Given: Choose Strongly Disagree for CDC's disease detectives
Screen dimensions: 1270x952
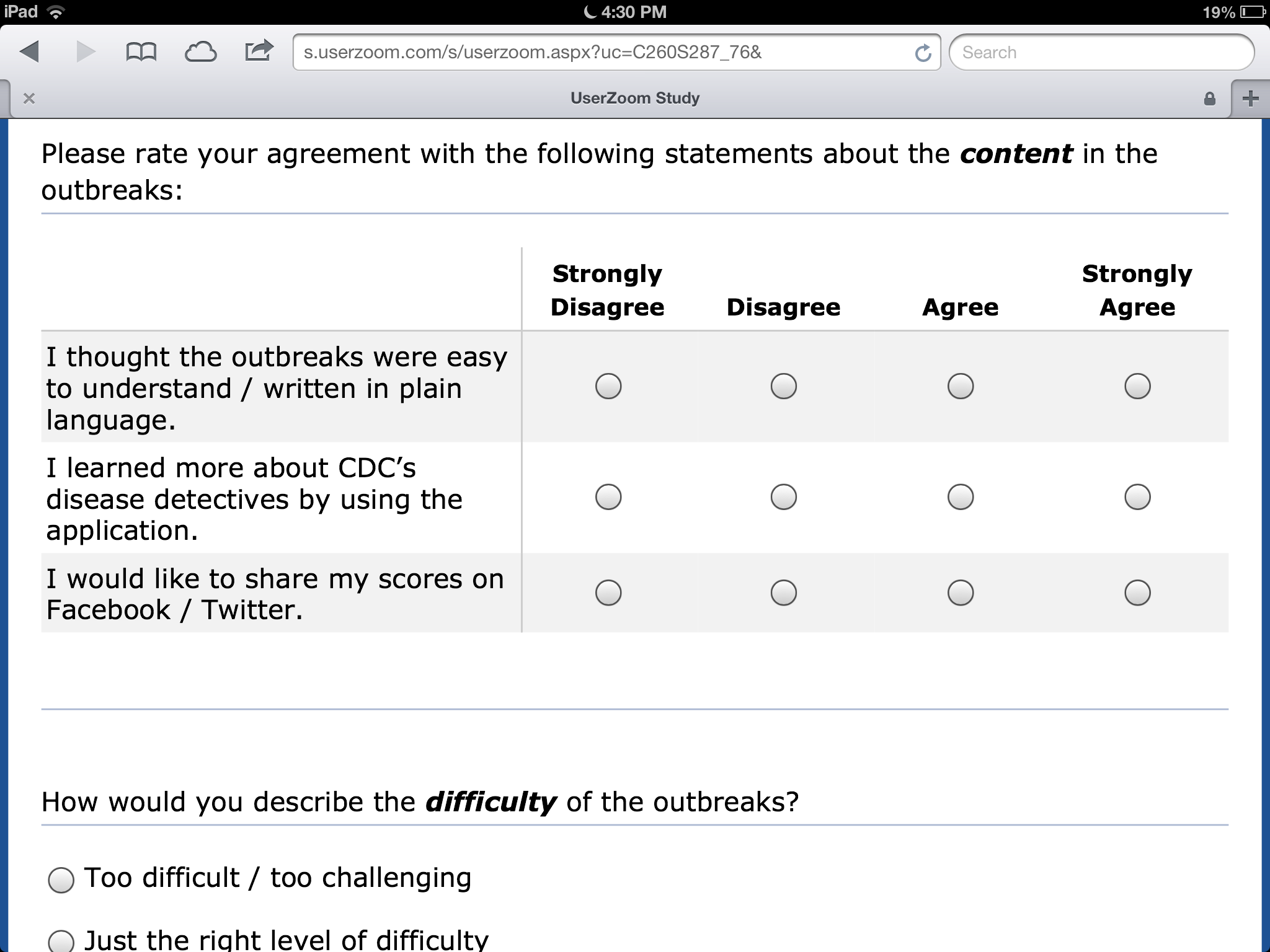Looking at the screenshot, I should [608, 497].
